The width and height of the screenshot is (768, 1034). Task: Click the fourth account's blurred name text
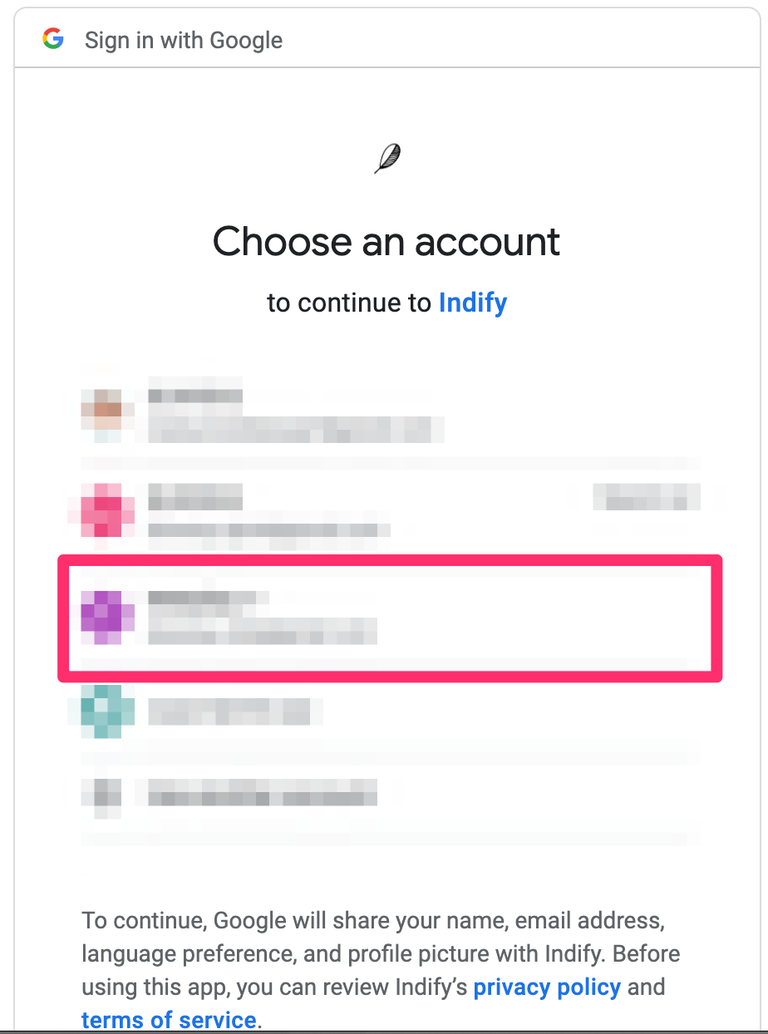pyautogui.click(x=229, y=712)
